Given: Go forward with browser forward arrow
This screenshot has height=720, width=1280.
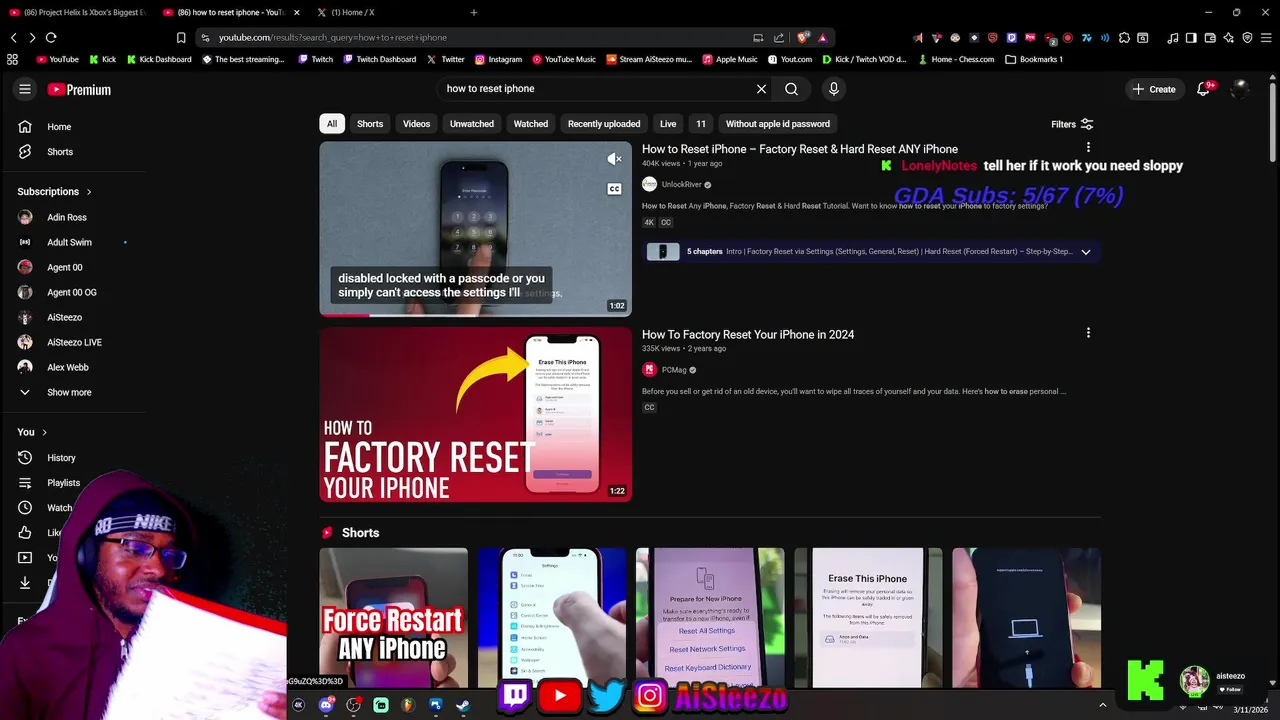Looking at the screenshot, I should (x=32, y=37).
